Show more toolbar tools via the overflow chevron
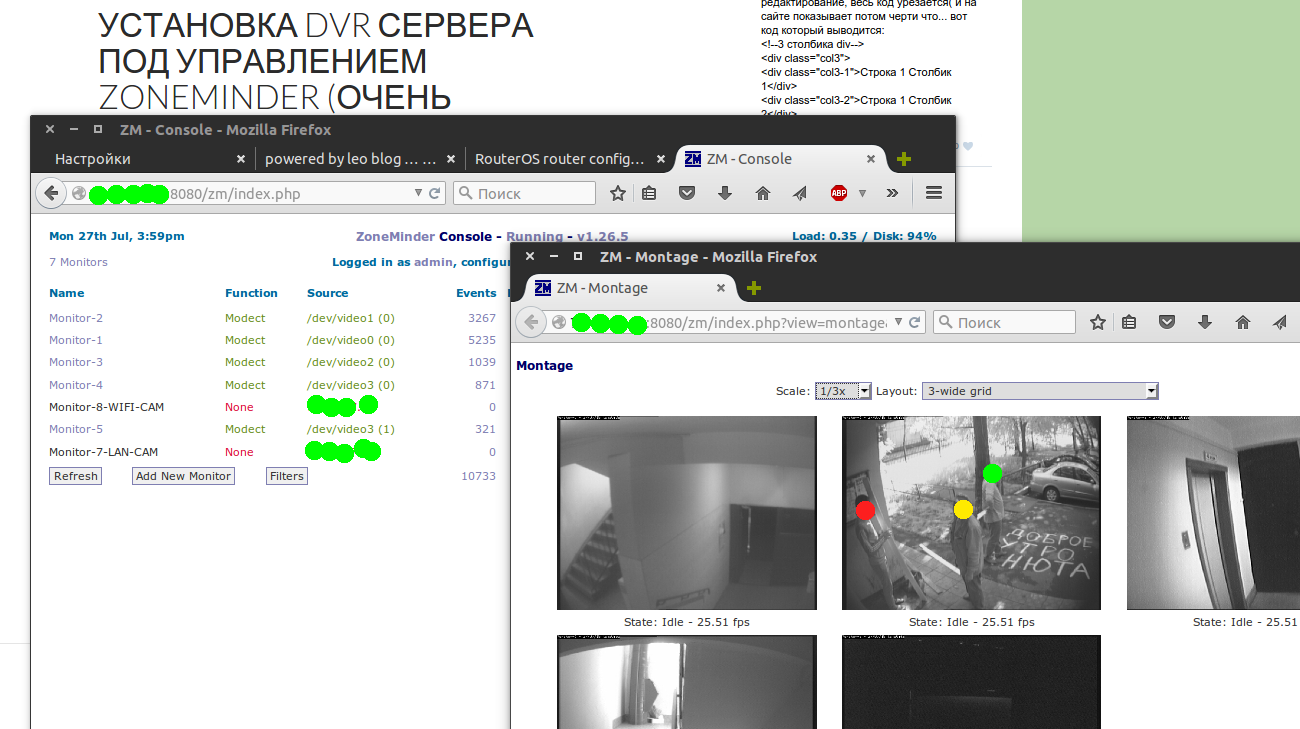1300x729 pixels. [x=892, y=193]
